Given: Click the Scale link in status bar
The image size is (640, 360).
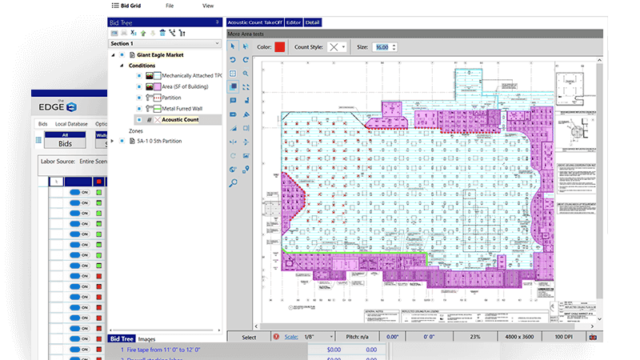Looking at the screenshot, I should (291, 337).
